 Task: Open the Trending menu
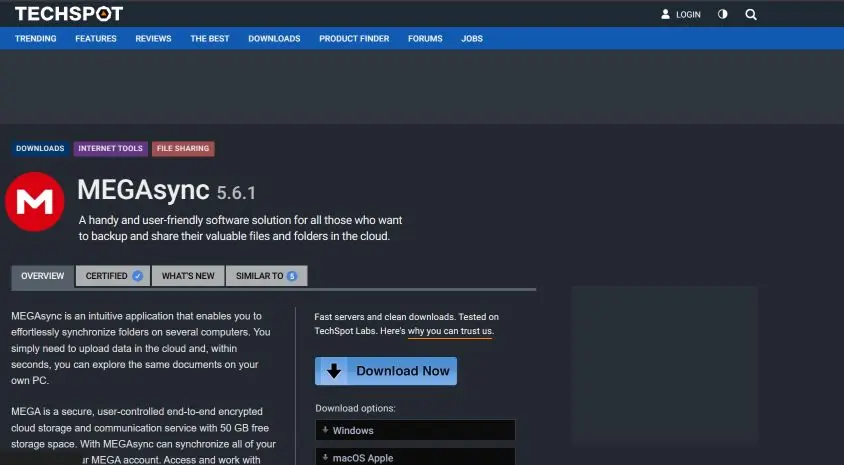[x=36, y=39]
